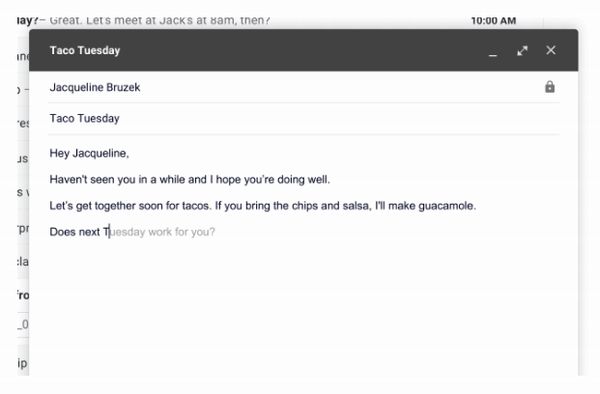This screenshot has height=394, width=600.
Task: Minimize the Taco Tuesday compose window
Action: pyautogui.click(x=493, y=51)
